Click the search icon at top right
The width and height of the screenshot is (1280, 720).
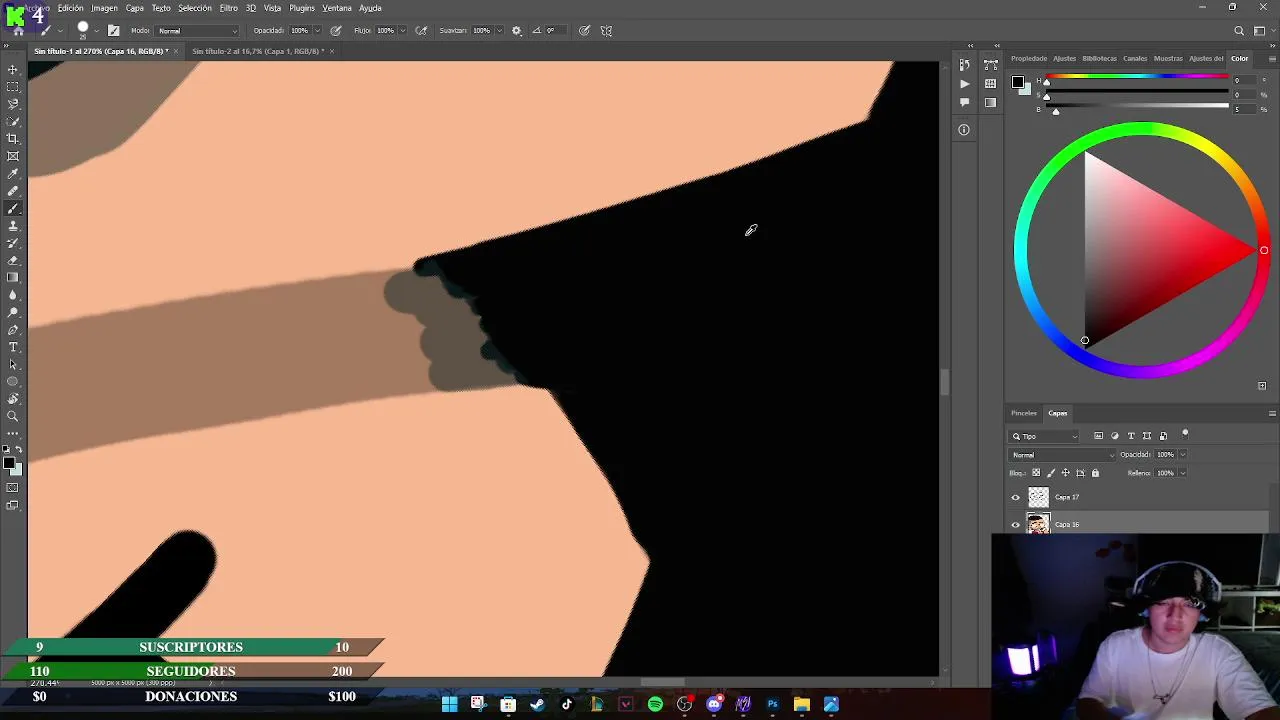1239,31
